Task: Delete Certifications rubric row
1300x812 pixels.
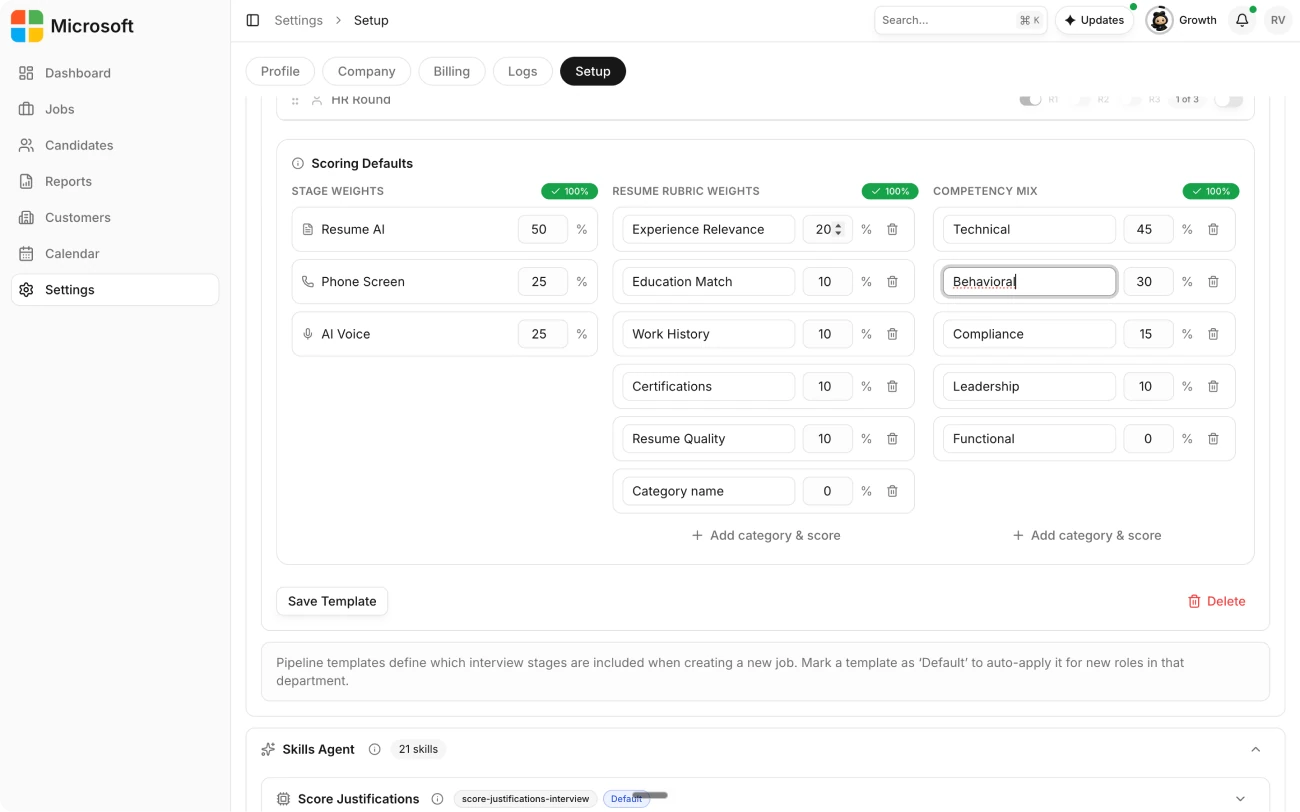Action: point(892,386)
